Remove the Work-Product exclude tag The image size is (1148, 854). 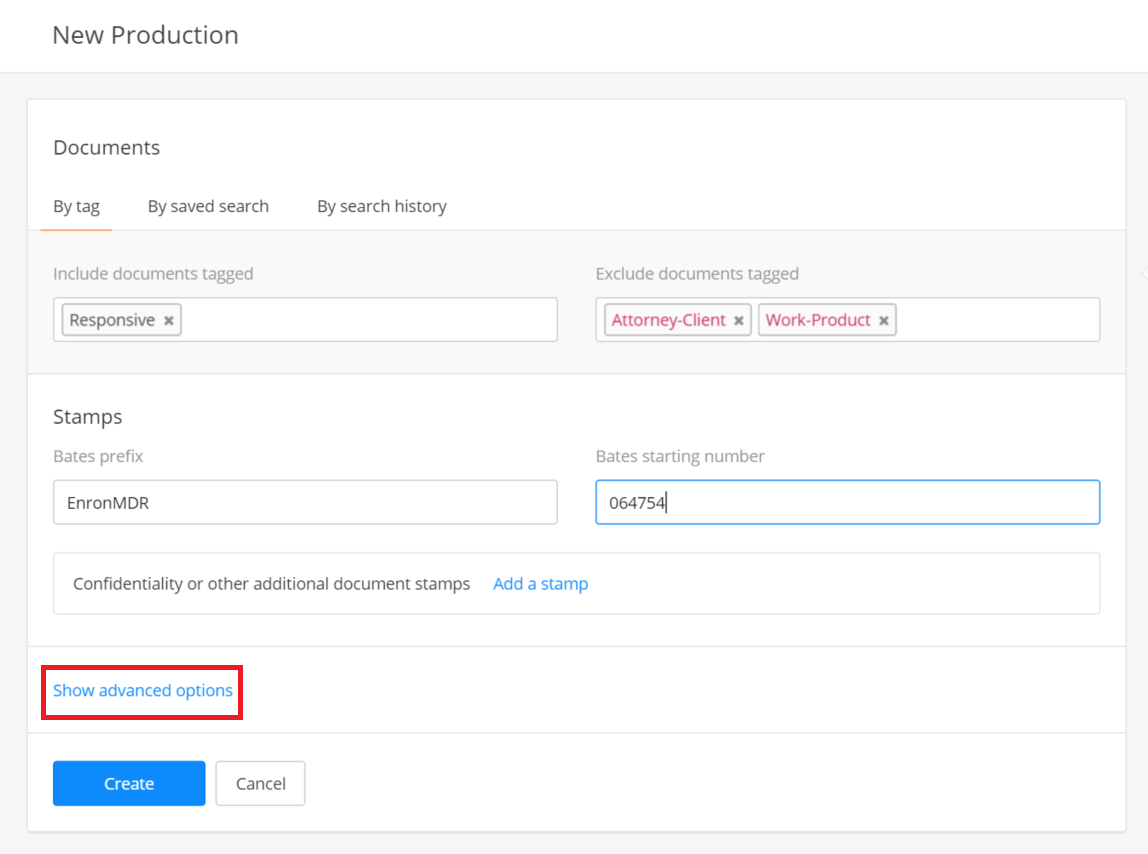[884, 321]
